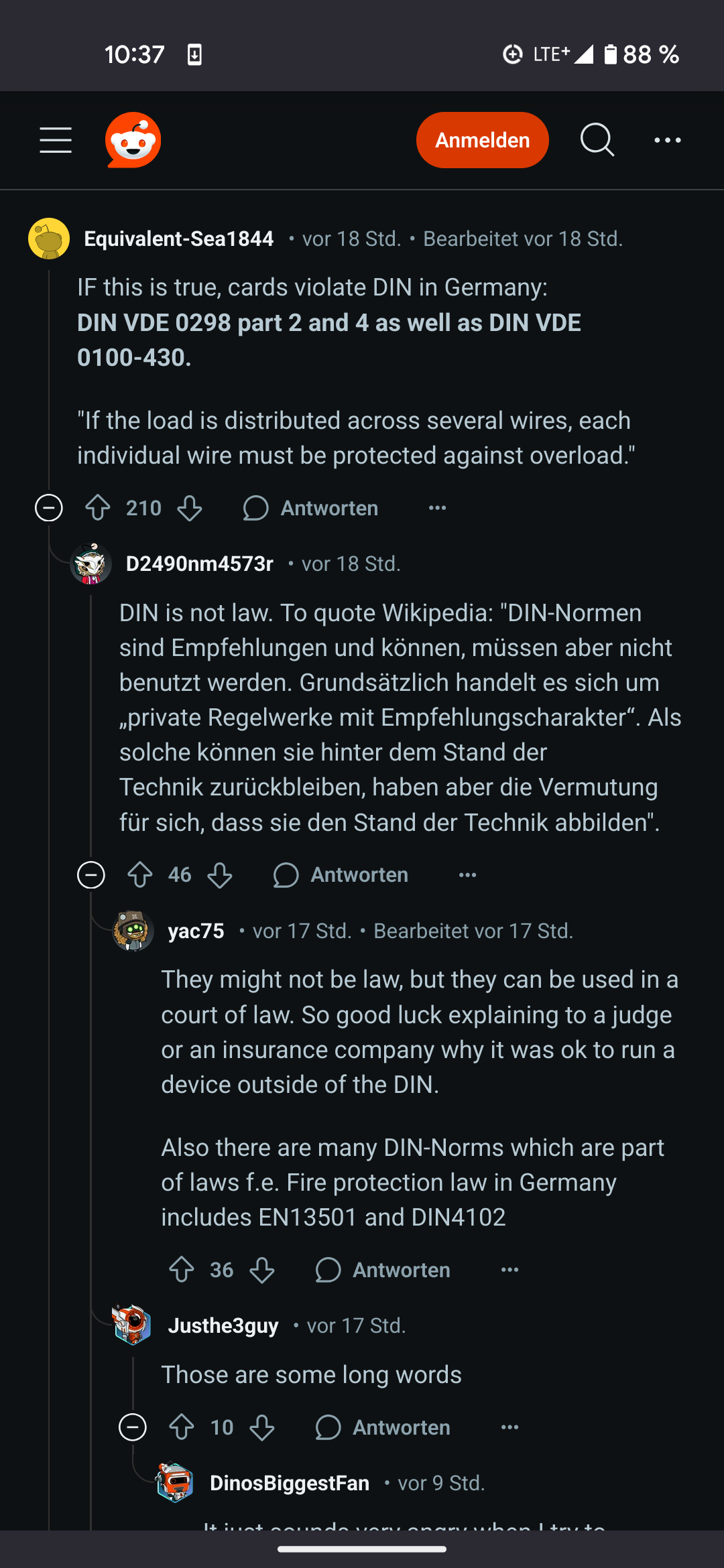The image size is (724, 1568).
Task: Tap the reply speech bubble on the top comment
Action: [256, 508]
